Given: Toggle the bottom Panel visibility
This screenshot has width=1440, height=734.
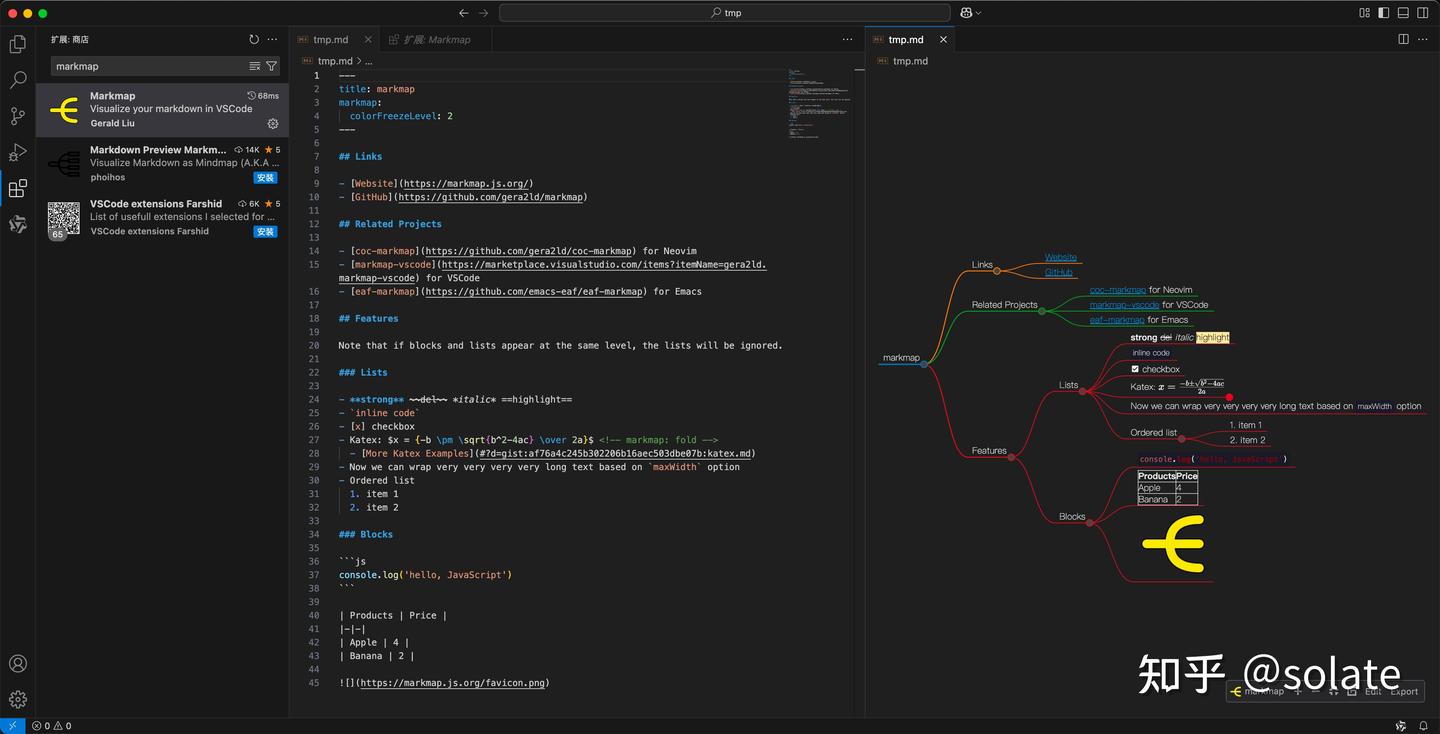Looking at the screenshot, I should 1402,12.
